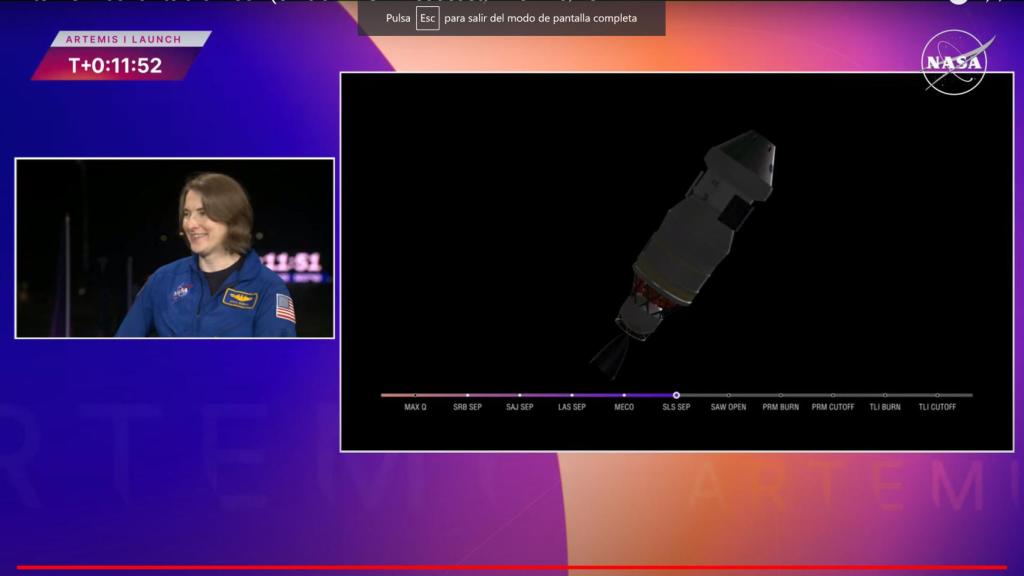Click the TLI CUTOFF milestone
The image size is (1024, 576).
937,407
